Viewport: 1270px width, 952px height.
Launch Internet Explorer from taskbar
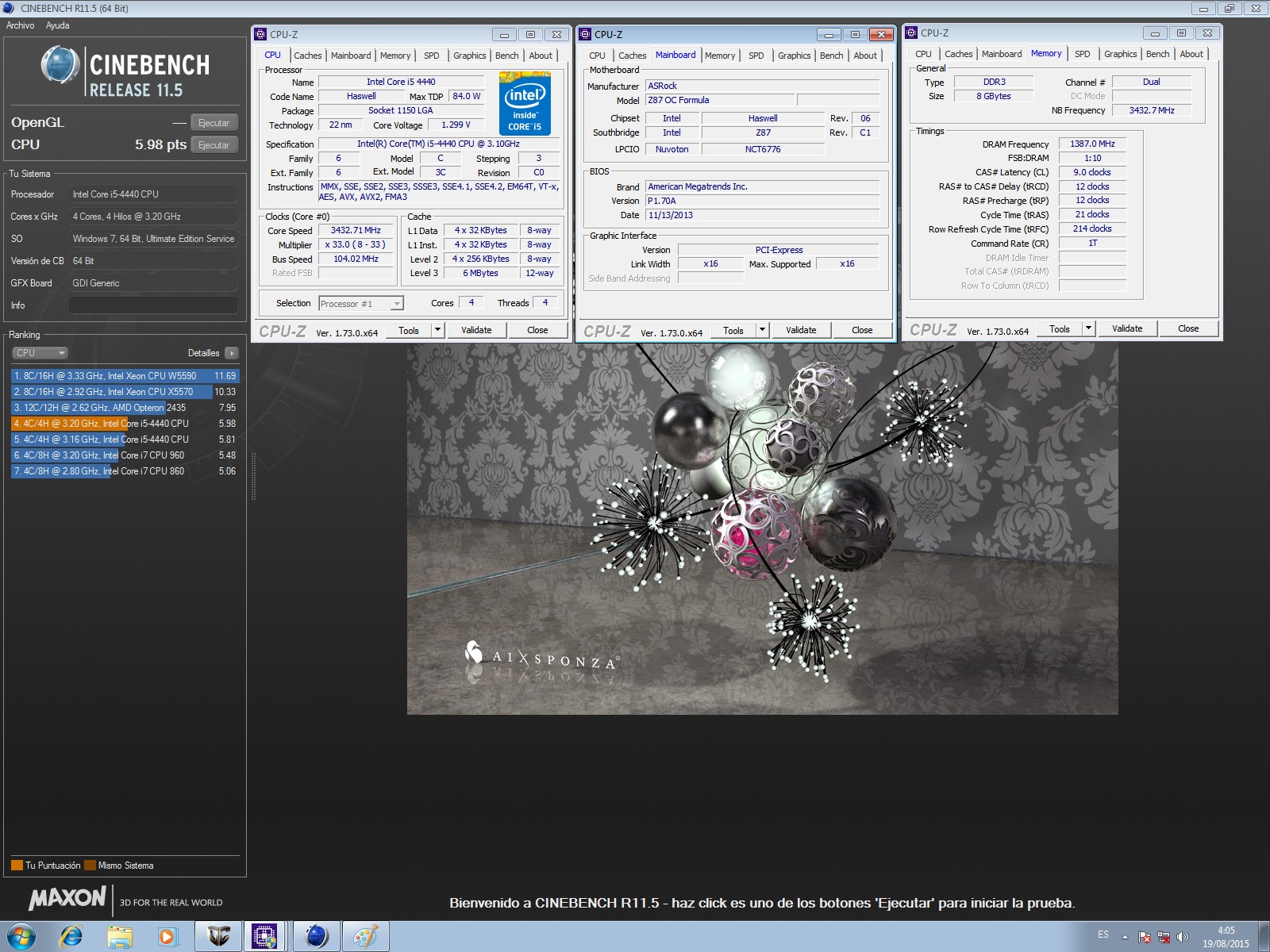[71, 937]
